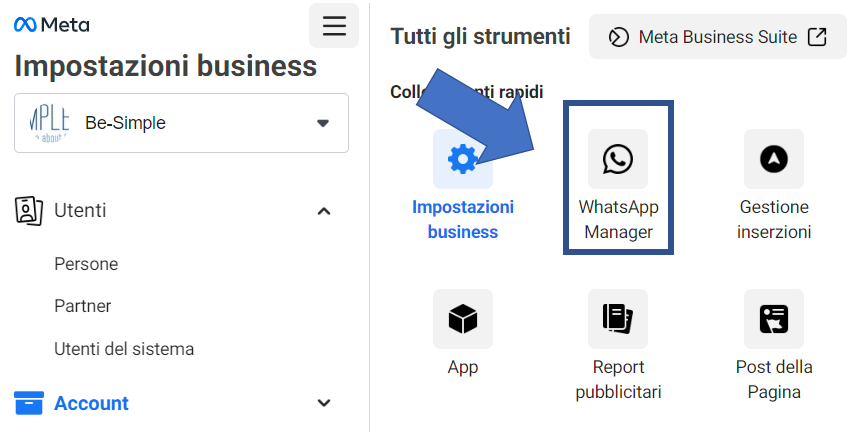Click the Impostazioni business heading
The image size is (854, 432).
pyautogui.click(x=166, y=66)
